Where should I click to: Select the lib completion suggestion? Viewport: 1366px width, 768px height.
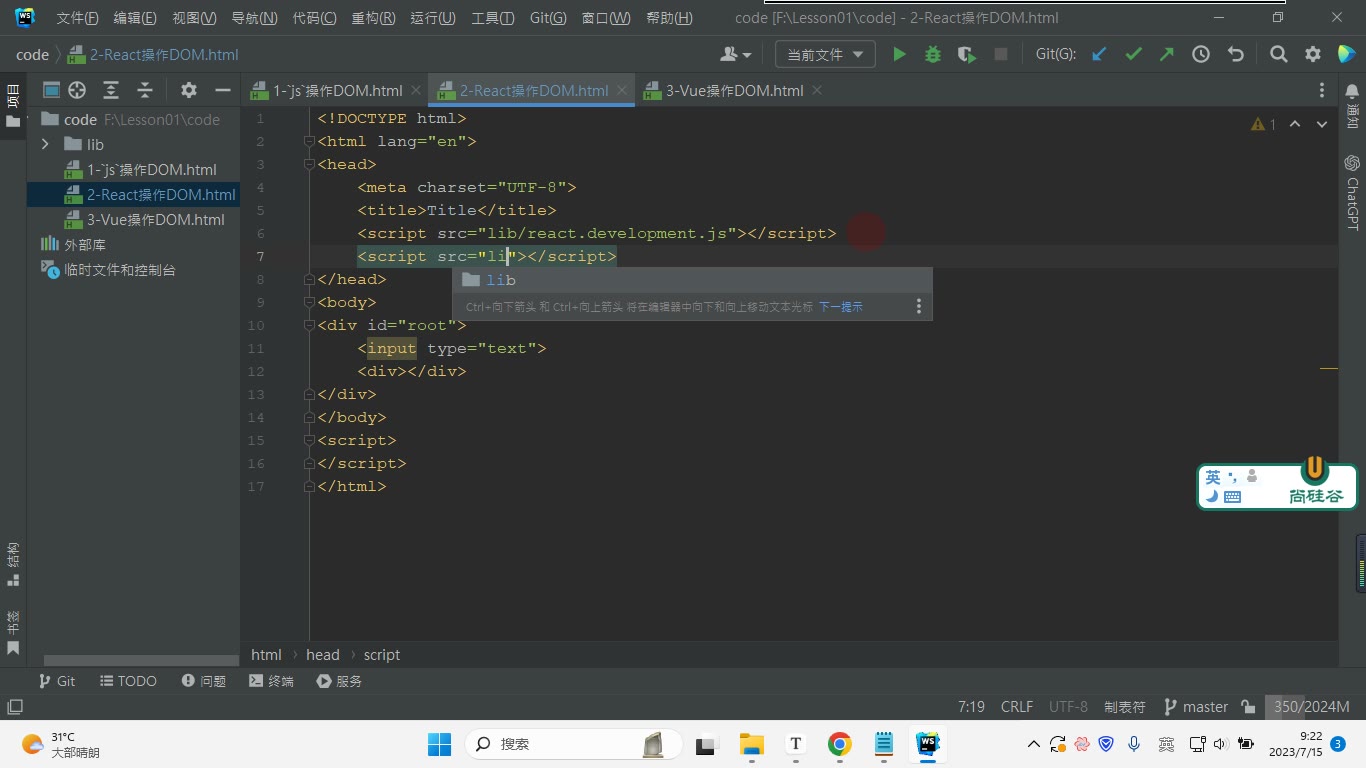(692, 280)
